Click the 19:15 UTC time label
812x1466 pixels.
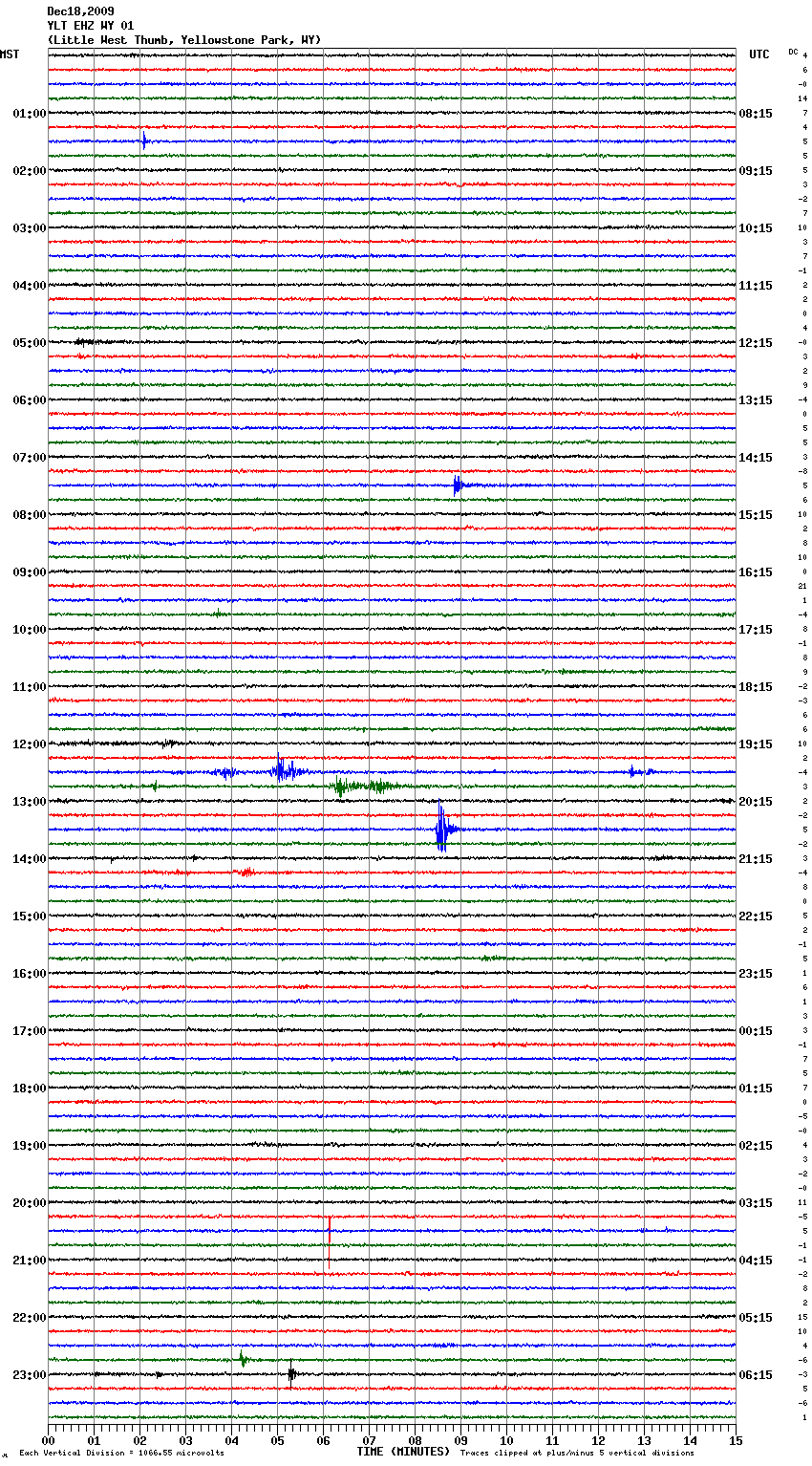pyautogui.click(x=756, y=744)
